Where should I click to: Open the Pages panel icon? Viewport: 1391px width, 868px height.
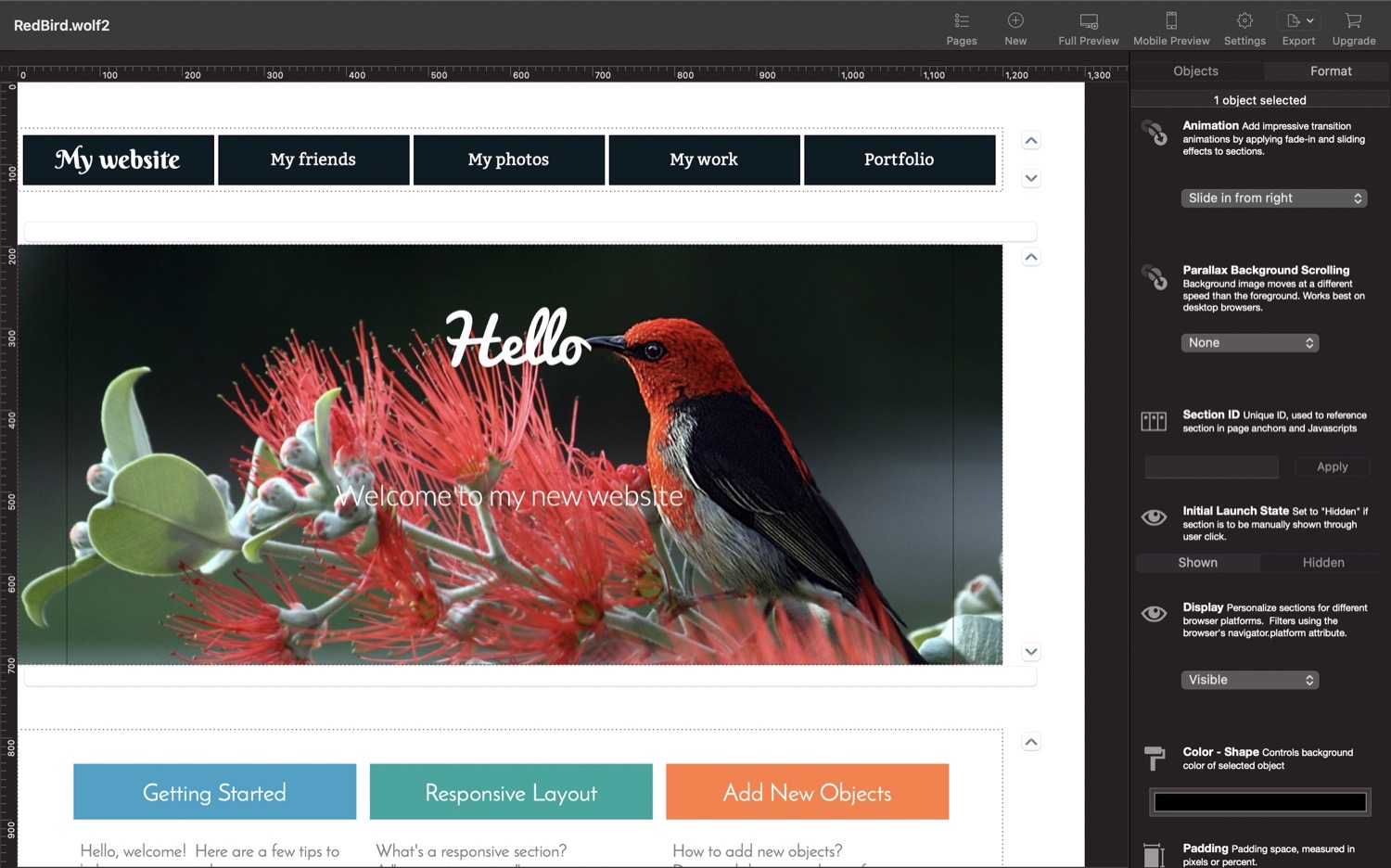pyautogui.click(x=962, y=21)
